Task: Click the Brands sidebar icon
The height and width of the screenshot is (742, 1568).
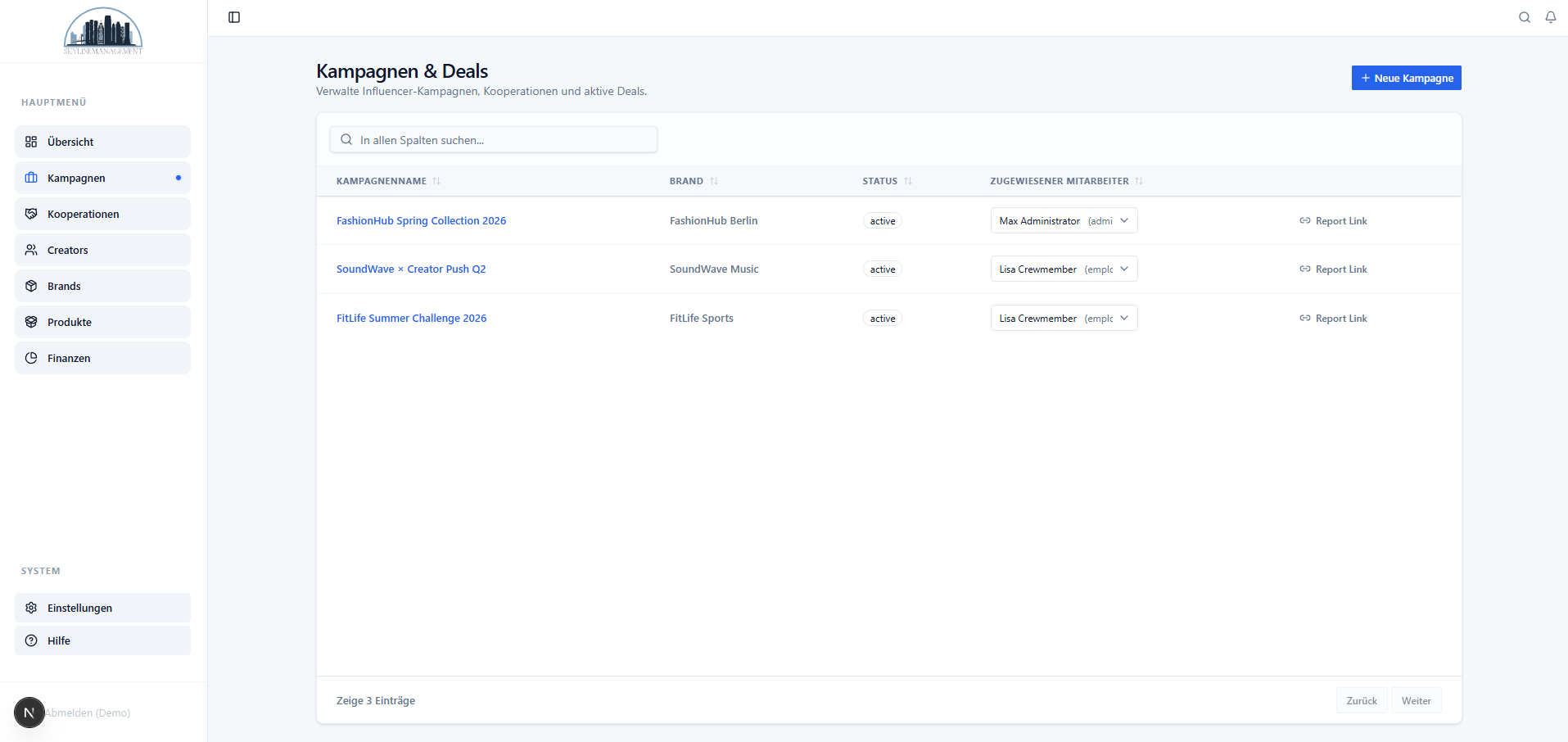Action: [30, 286]
